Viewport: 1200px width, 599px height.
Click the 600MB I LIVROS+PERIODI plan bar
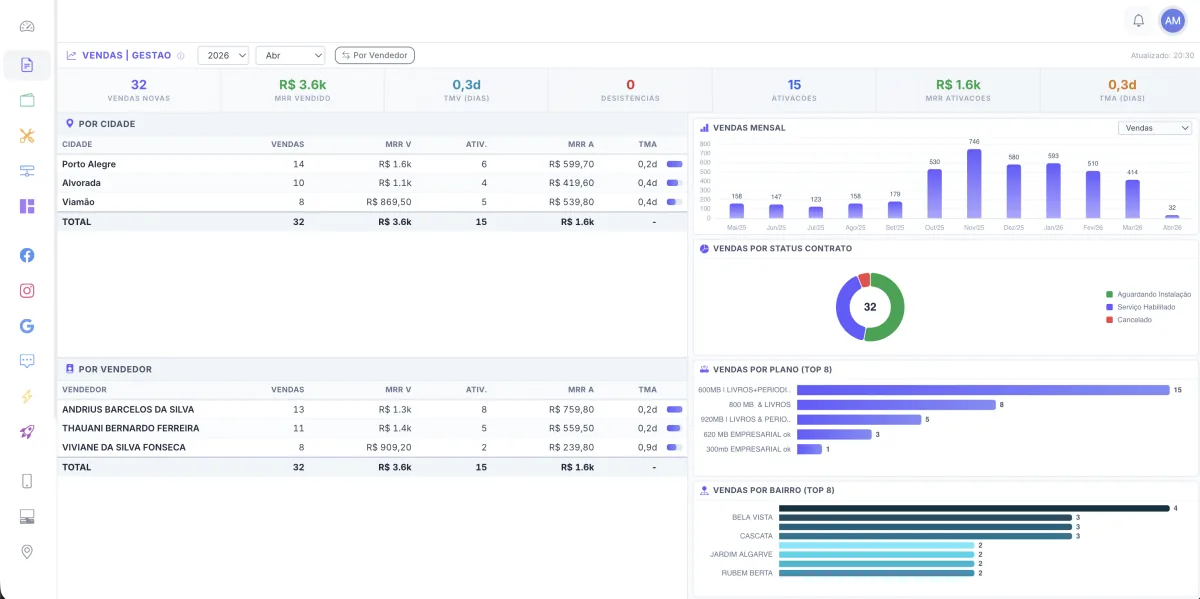[983, 390]
